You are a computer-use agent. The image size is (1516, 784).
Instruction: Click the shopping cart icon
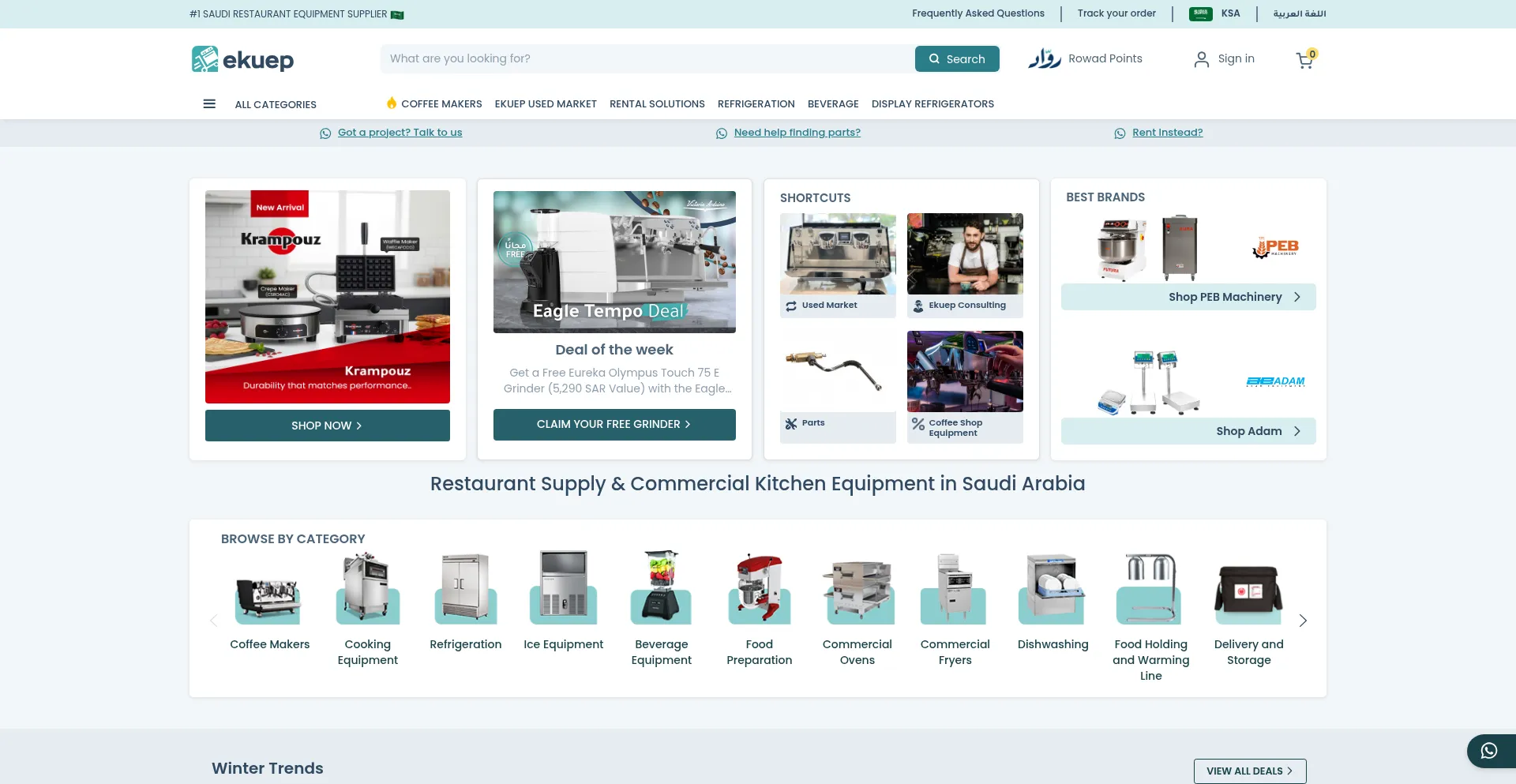(x=1304, y=61)
